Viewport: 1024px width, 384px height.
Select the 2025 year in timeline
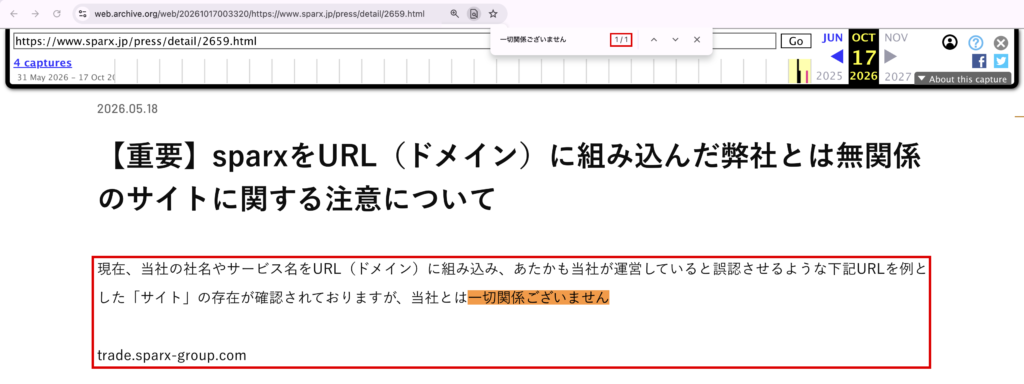(x=830, y=76)
